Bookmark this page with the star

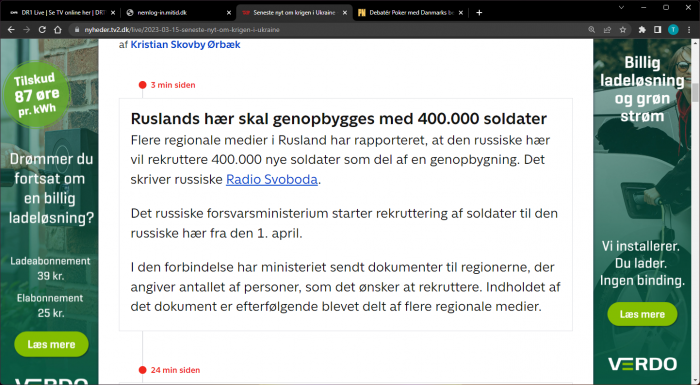623,30
